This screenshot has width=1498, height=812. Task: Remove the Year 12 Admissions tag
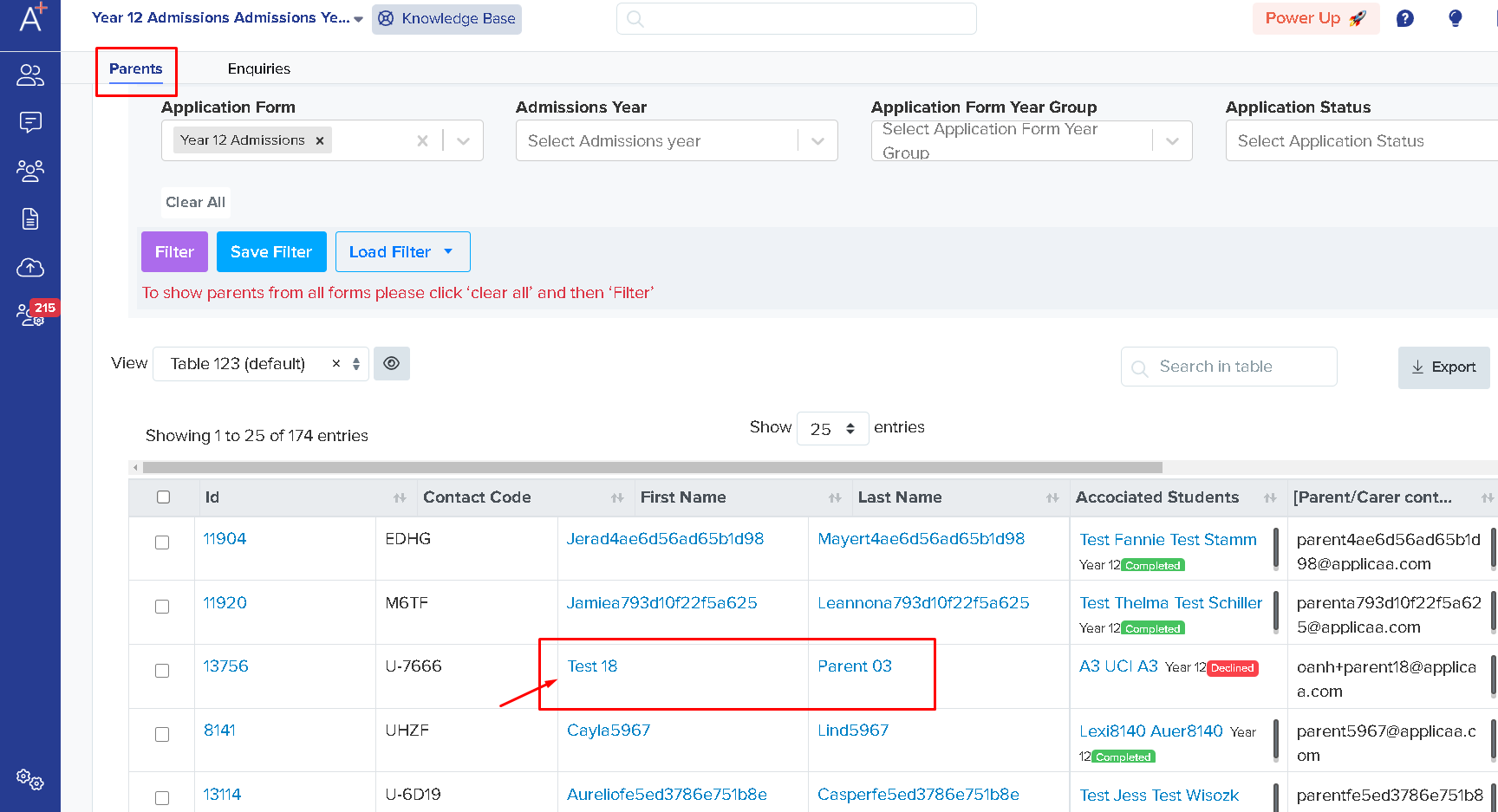click(320, 140)
